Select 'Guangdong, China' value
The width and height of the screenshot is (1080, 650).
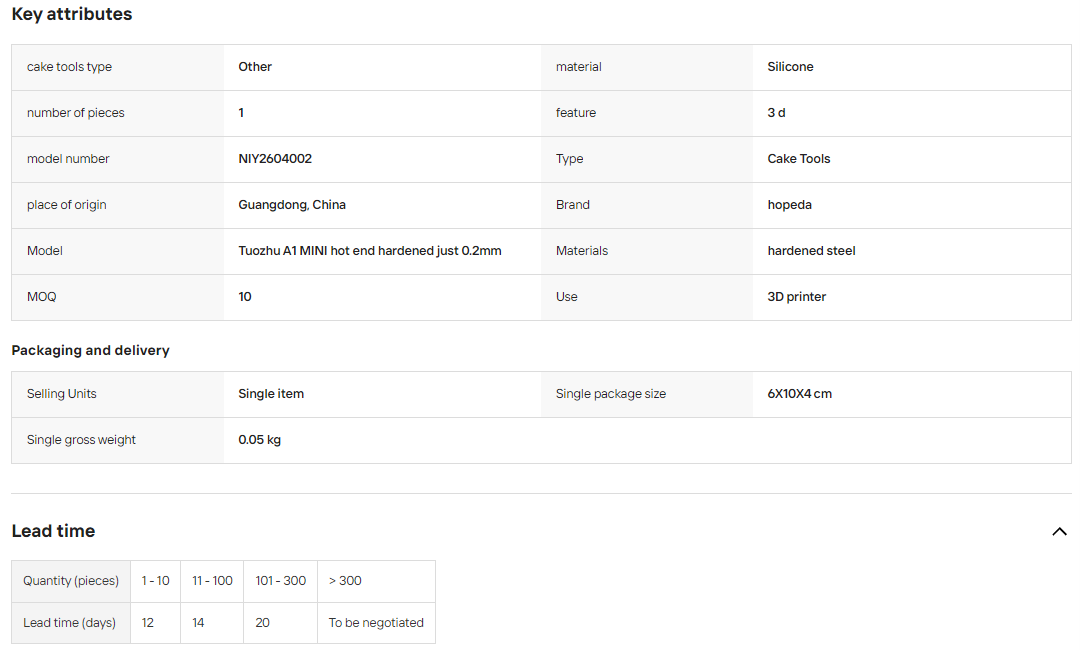(x=292, y=205)
